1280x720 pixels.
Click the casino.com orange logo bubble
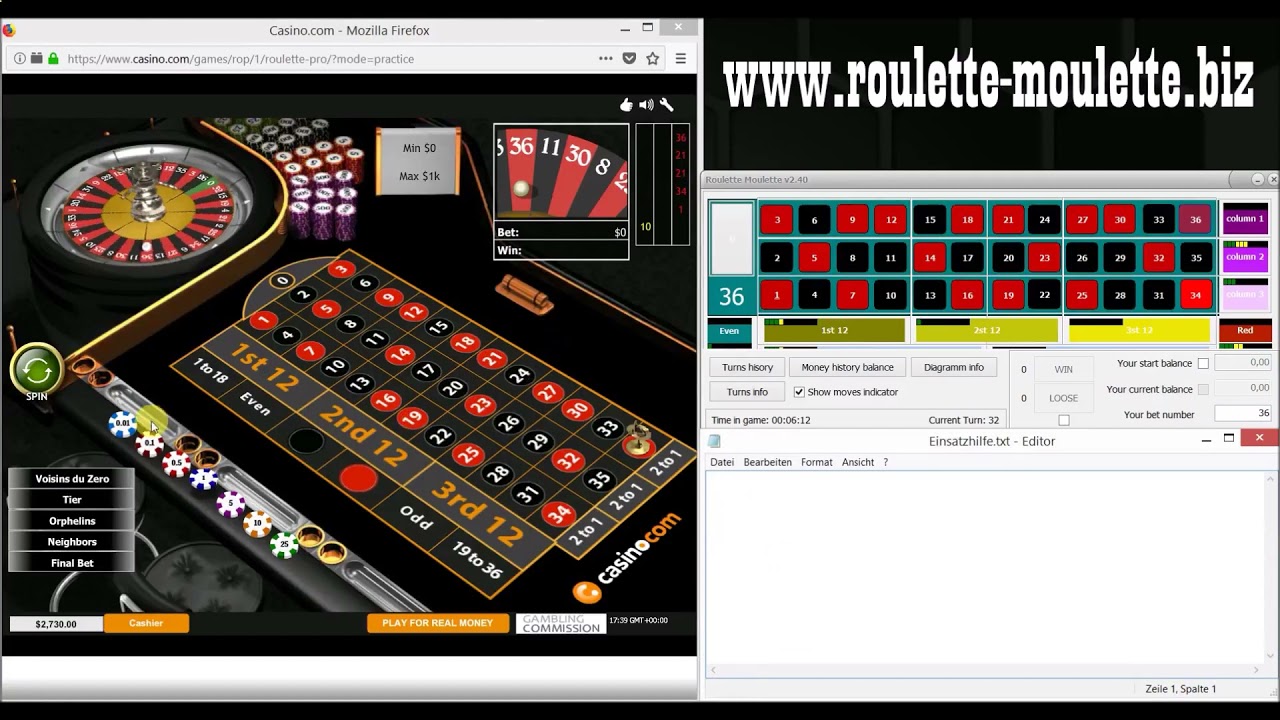point(588,593)
